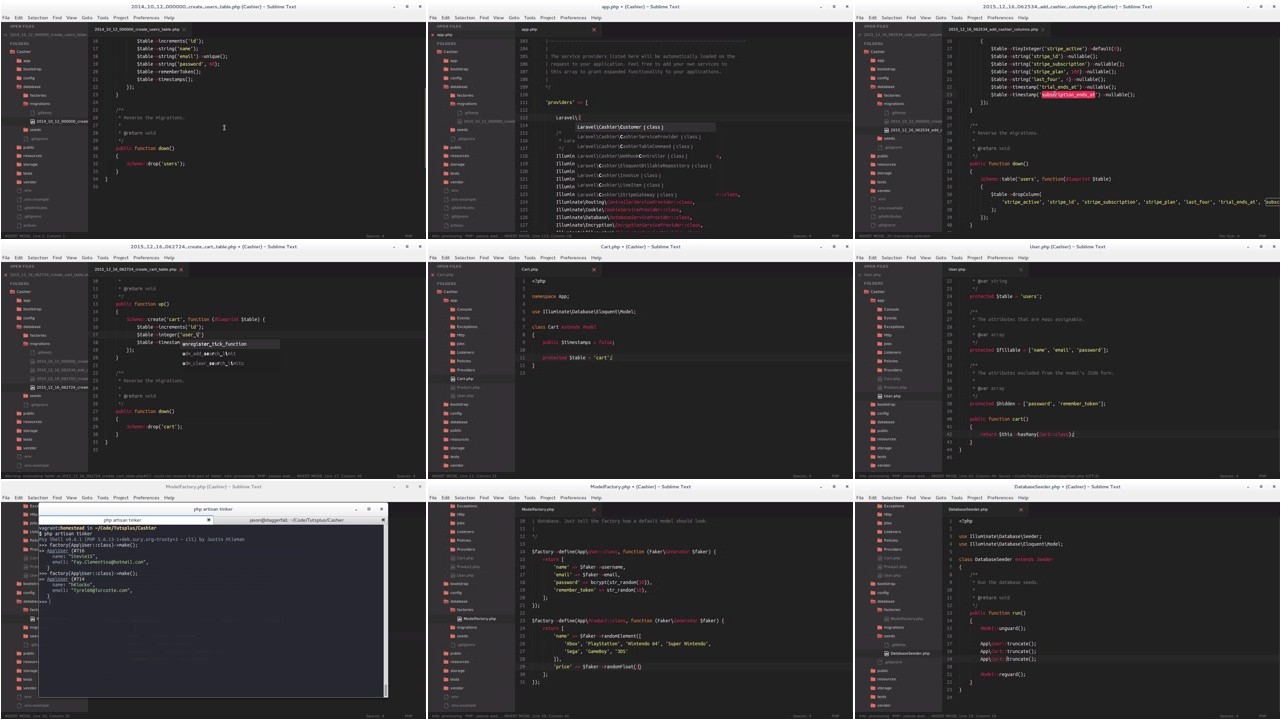Close the User.php tab with red X
The image size is (1281, 720).
(x=1021, y=269)
